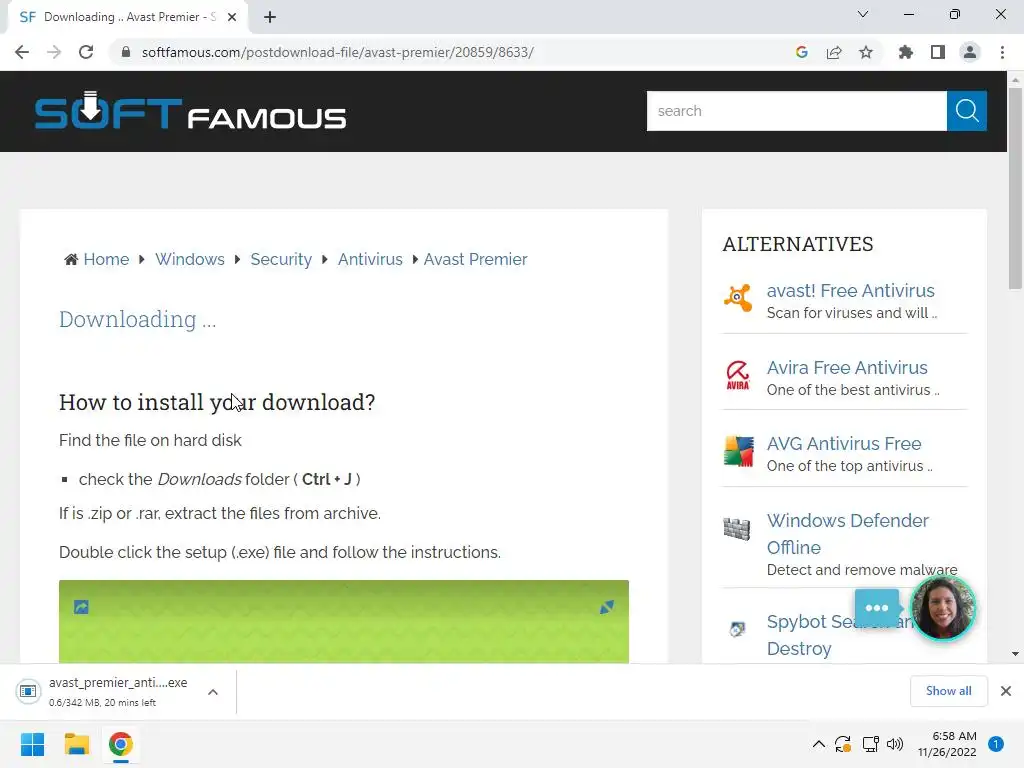Go to Home breadcrumb
Screen dimensions: 1024x768
point(106,259)
